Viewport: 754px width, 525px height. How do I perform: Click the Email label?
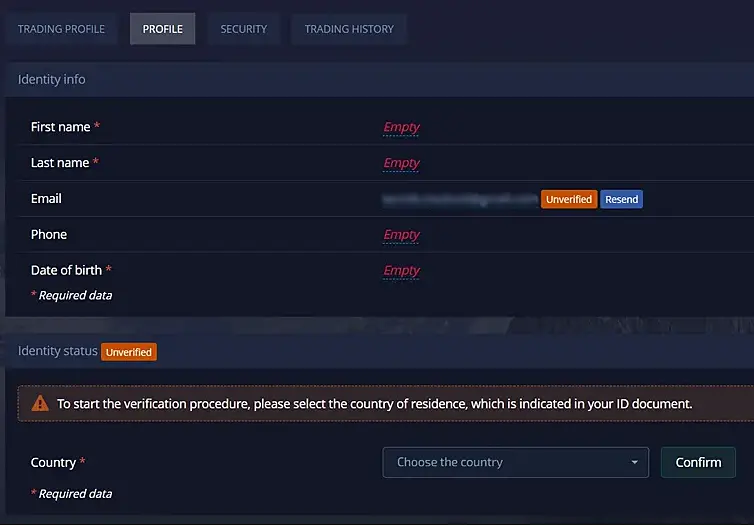tap(46, 199)
